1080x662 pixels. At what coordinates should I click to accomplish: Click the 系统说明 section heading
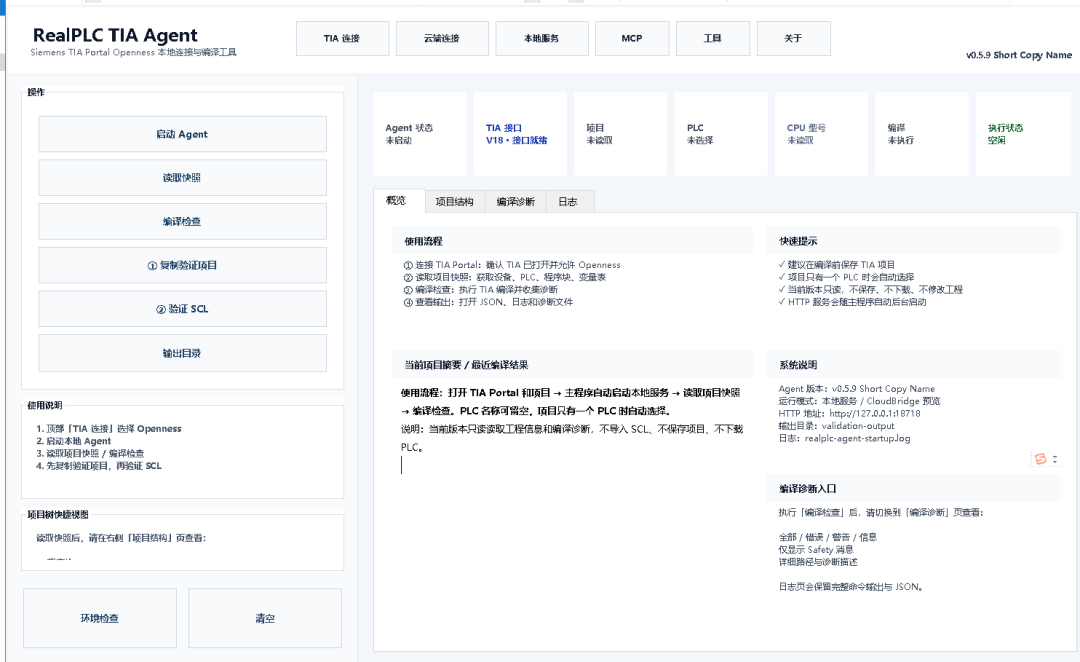tap(798, 365)
